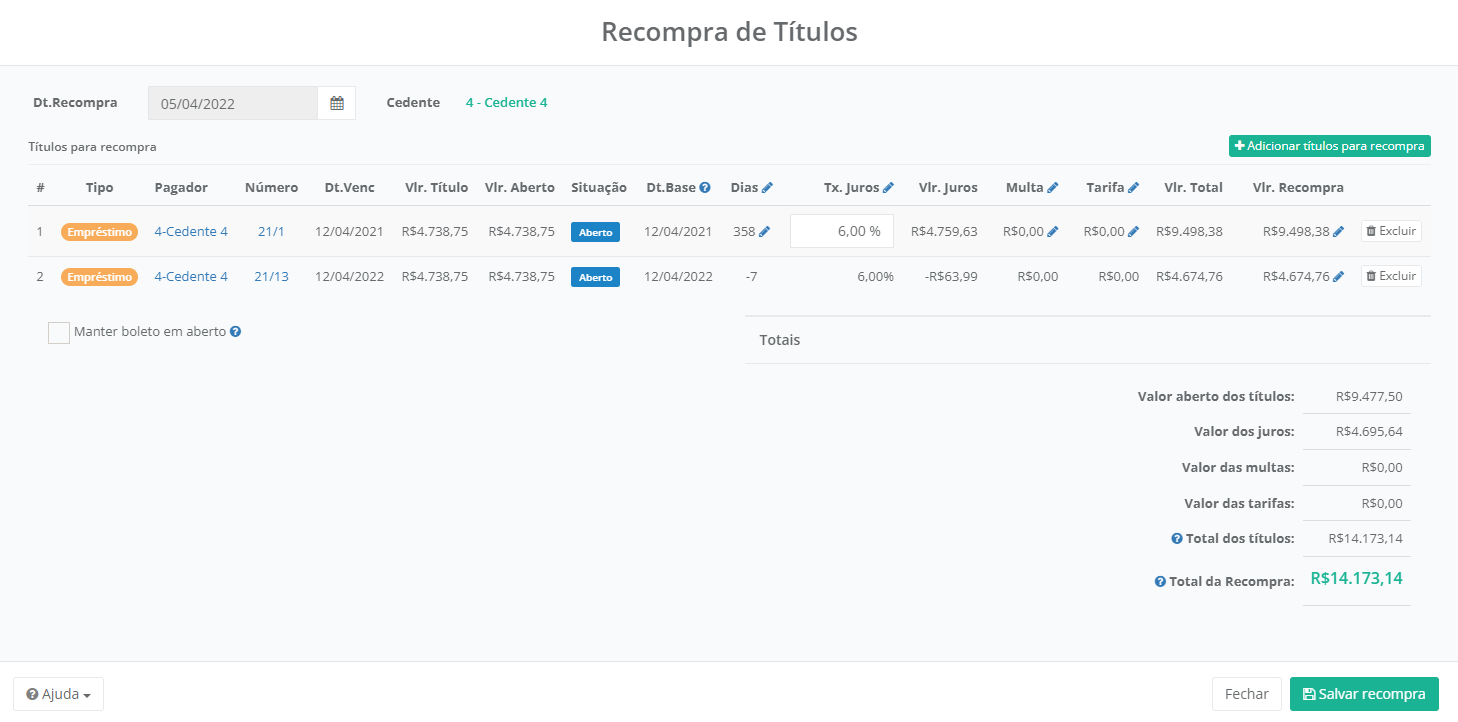This screenshot has width=1458, height=722.
Task: Open título number 21/13 link
Action: (x=271, y=277)
